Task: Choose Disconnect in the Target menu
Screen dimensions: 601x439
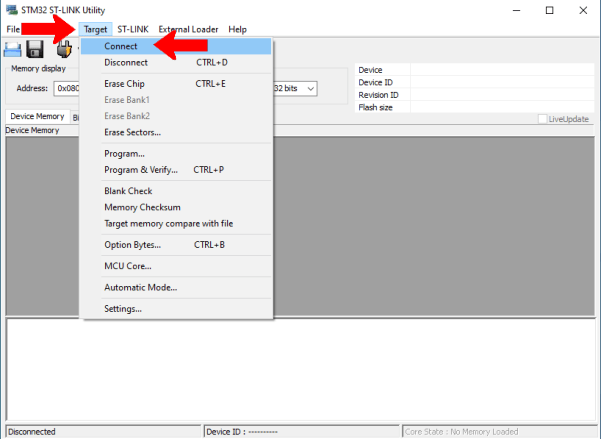Action: click(125, 62)
